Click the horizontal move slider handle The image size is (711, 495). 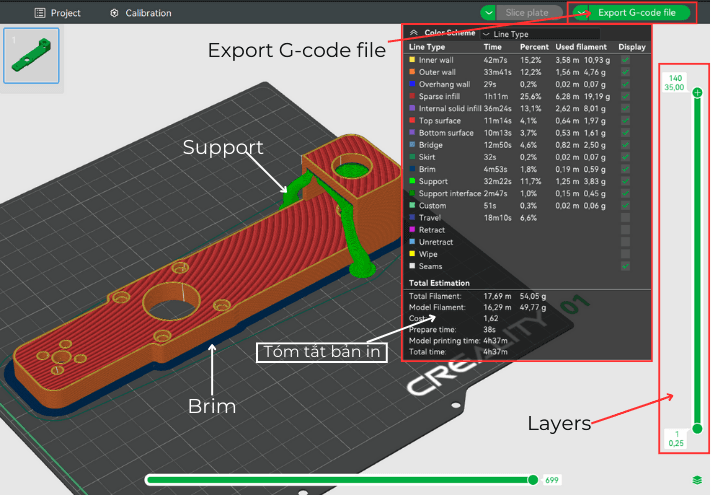pos(533,480)
